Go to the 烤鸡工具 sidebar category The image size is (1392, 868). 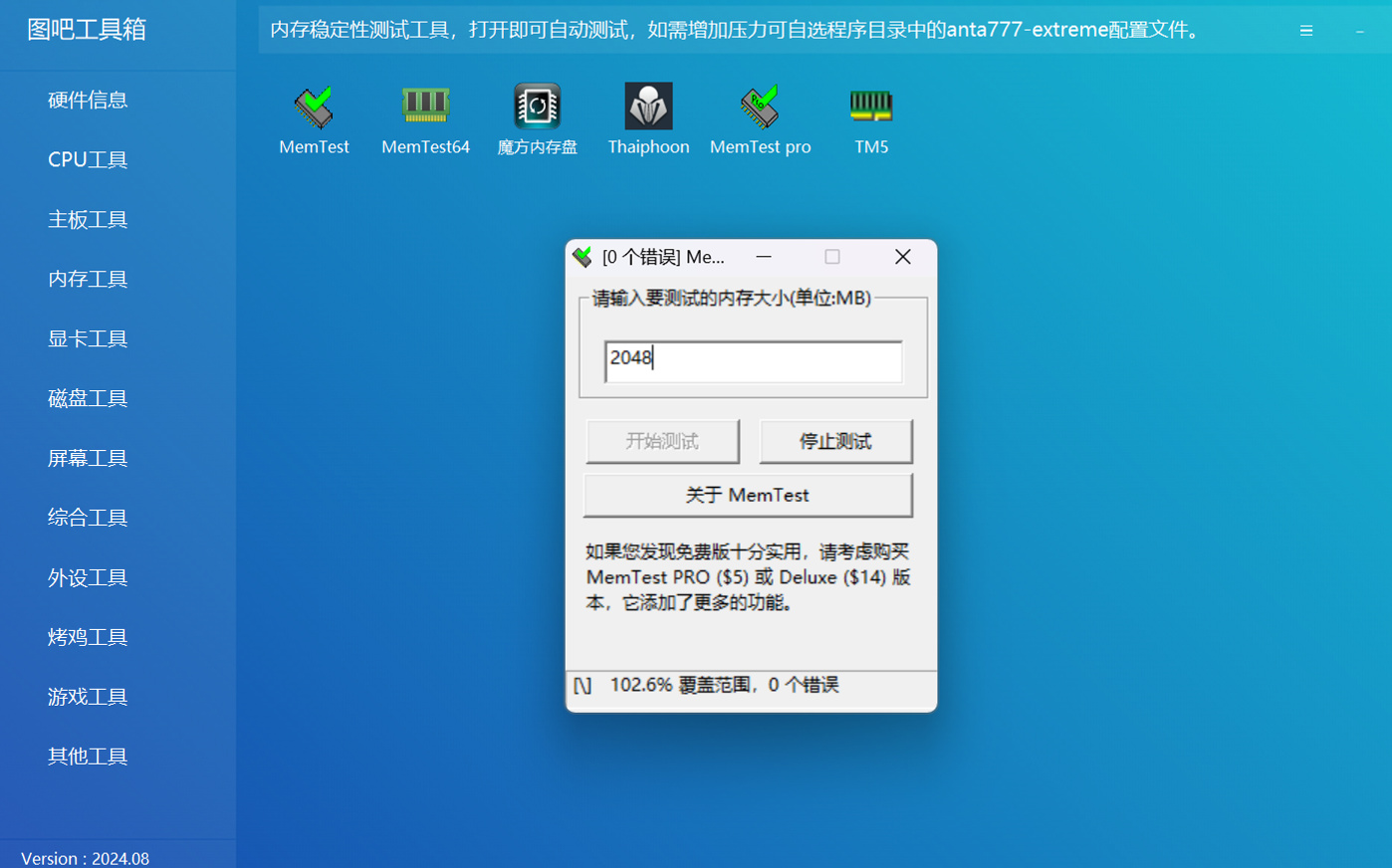pos(88,637)
